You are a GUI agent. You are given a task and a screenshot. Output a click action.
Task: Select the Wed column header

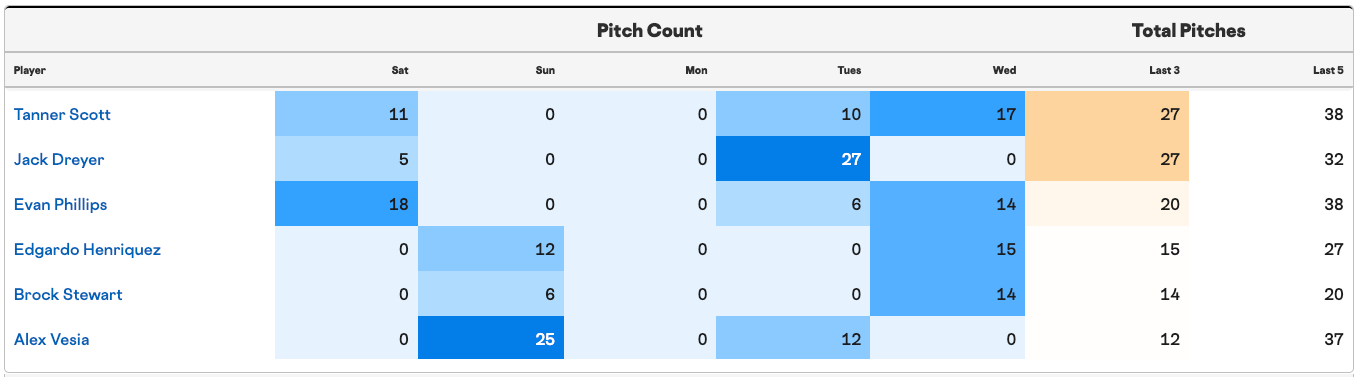(1005, 70)
